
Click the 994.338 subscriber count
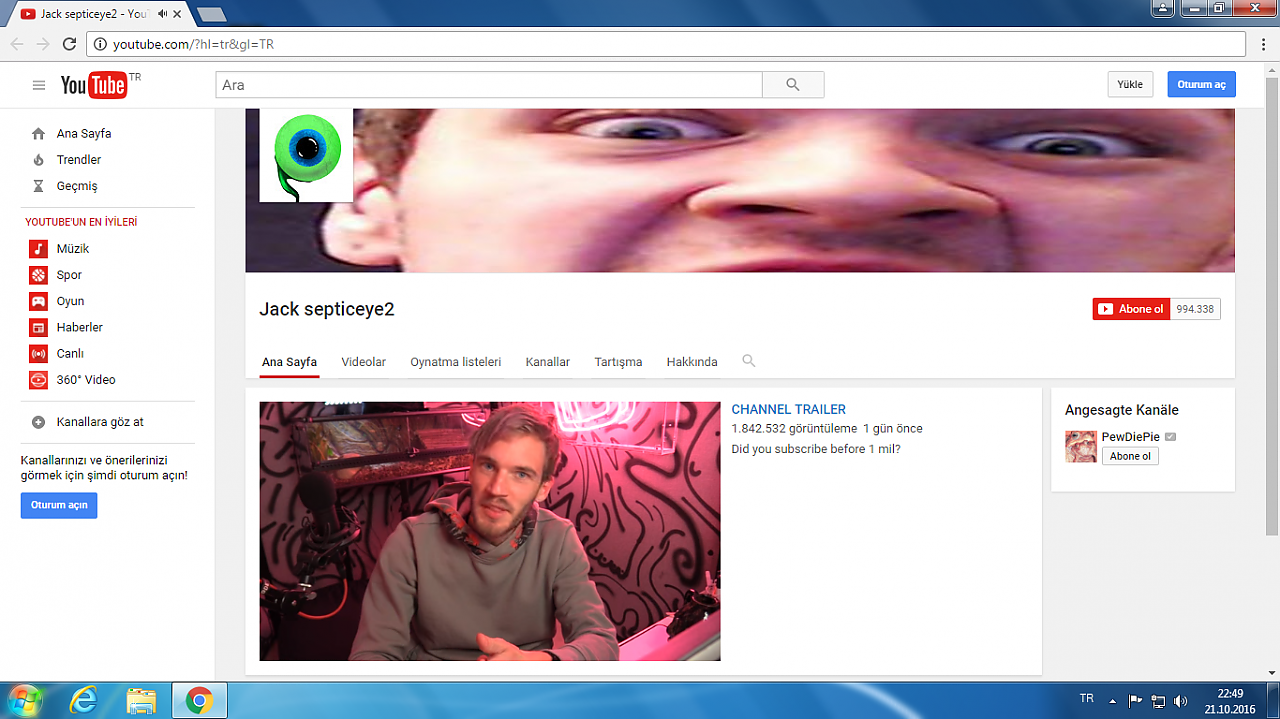(1195, 309)
